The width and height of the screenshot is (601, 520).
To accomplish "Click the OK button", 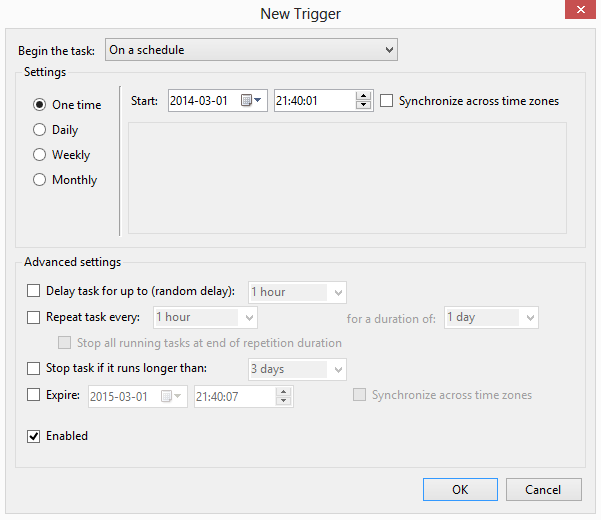I will tap(460, 490).
